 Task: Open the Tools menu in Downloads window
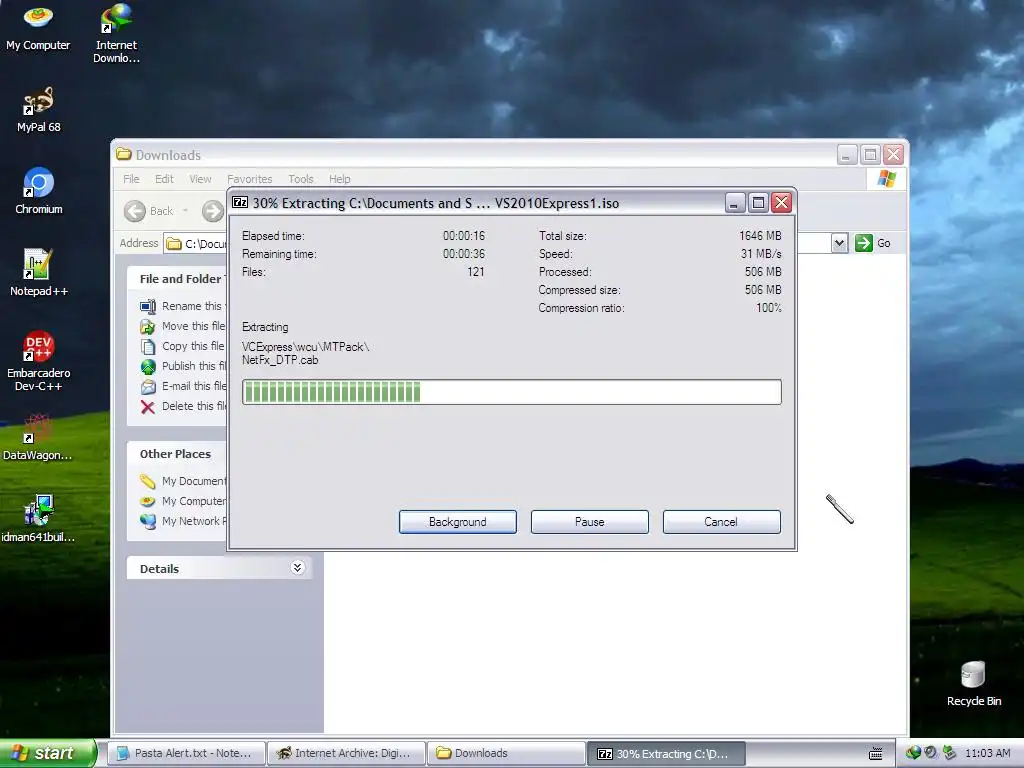tap(301, 179)
